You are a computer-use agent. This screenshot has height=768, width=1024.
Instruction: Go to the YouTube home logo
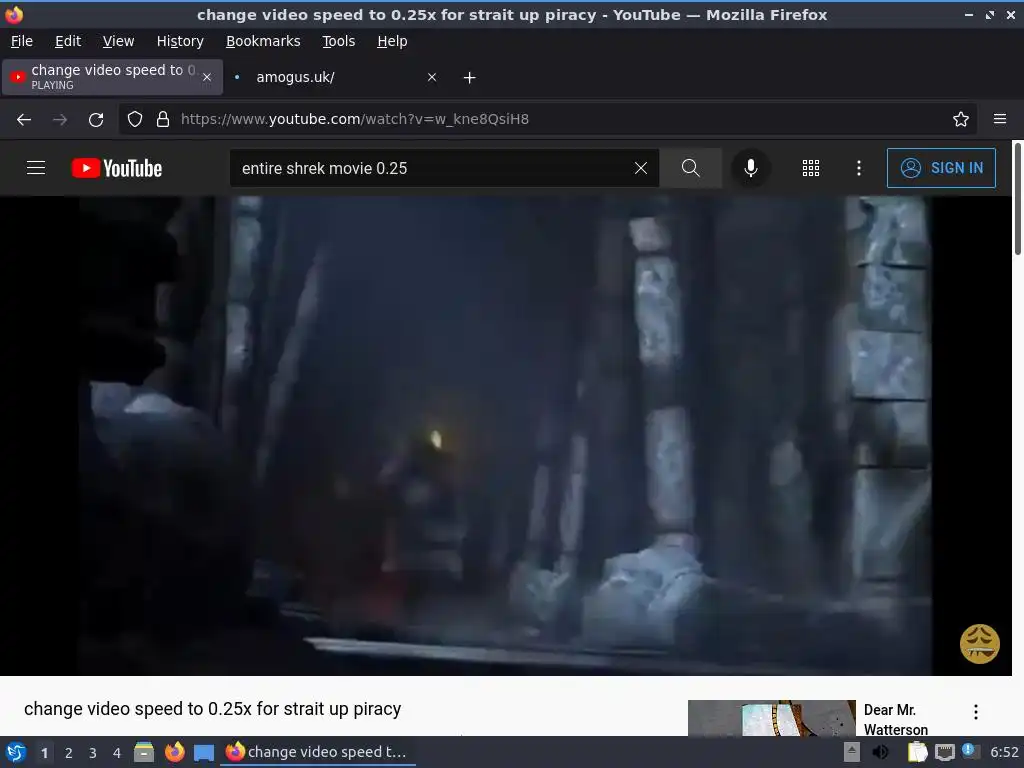[116, 168]
